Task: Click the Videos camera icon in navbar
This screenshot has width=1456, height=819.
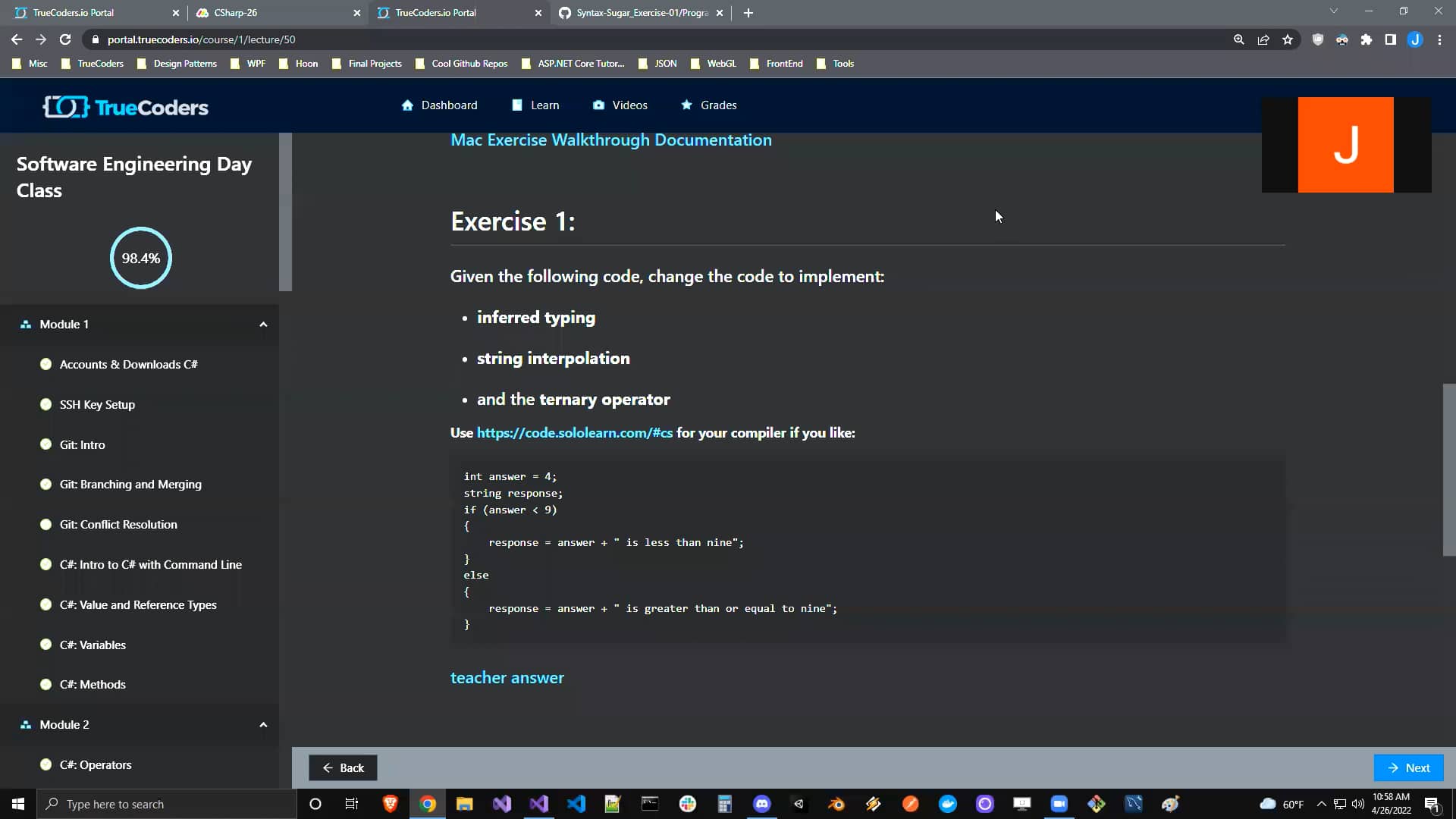Action: [598, 105]
